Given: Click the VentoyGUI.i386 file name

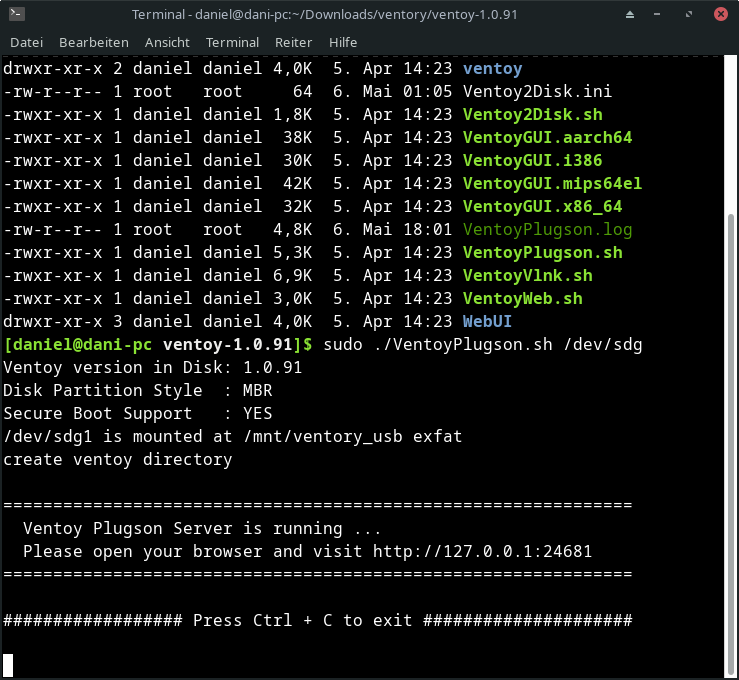Looking at the screenshot, I should (x=533, y=161).
